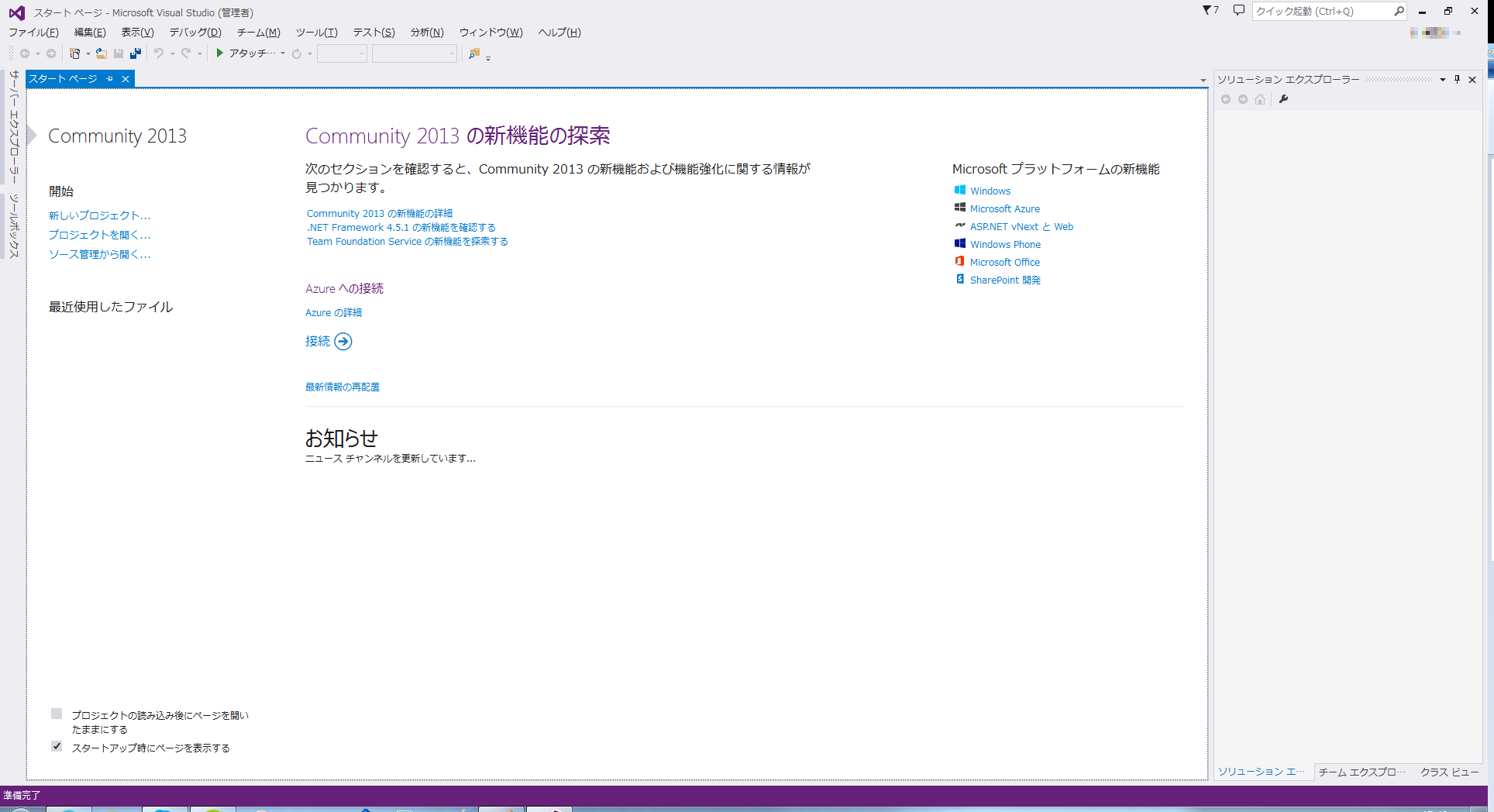Toggle auto-hide pin on Solution Explorer
Image resolution: width=1494 pixels, height=812 pixels.
pyautogui.click(x=1458, y=79)
